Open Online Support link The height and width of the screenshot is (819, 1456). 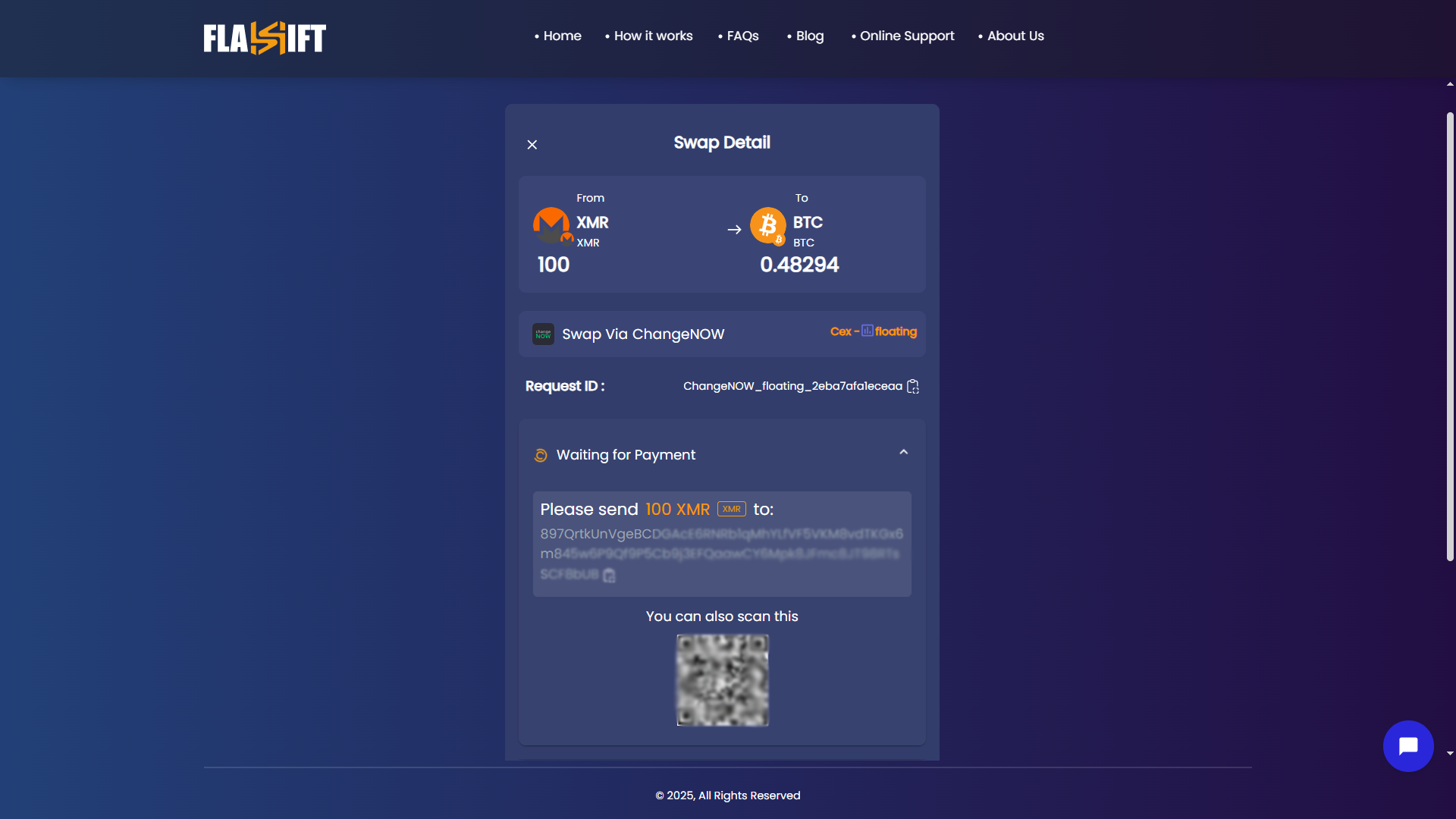[906, 36]
